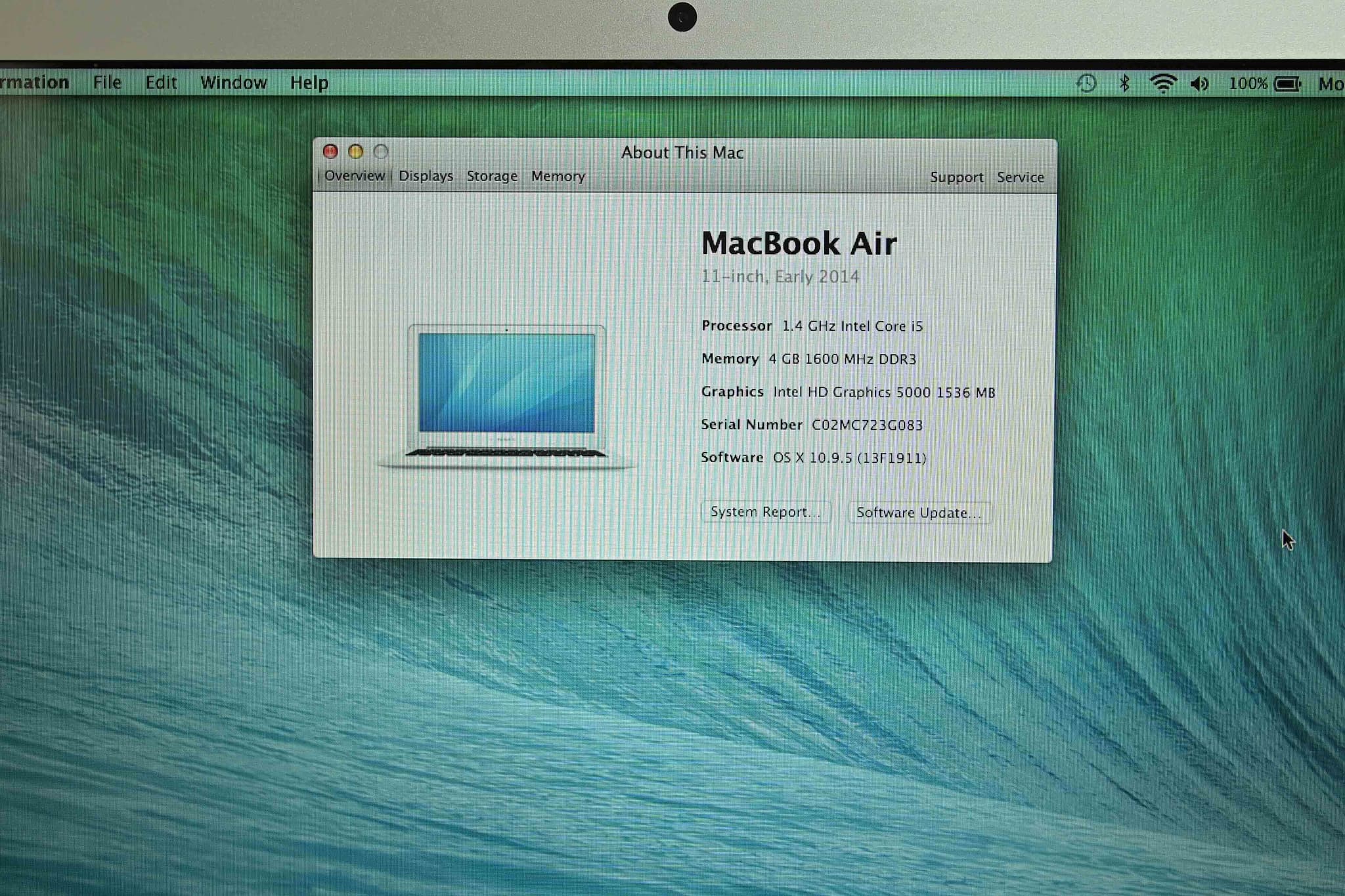Image resolution: width=1345 pixels, height=896 pixels.
Task: Click the serial number C02MC723G083
Action: 867,425
